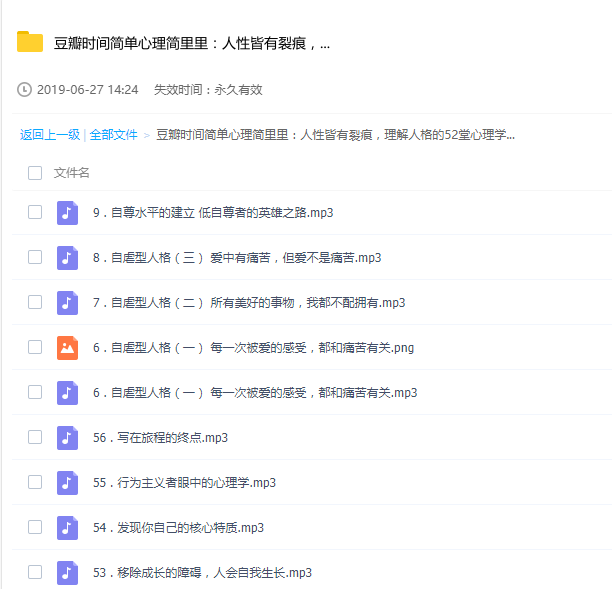
Task: Click the audio icon for 54．发现你自己的核心特质
Action: pos(67,528)
